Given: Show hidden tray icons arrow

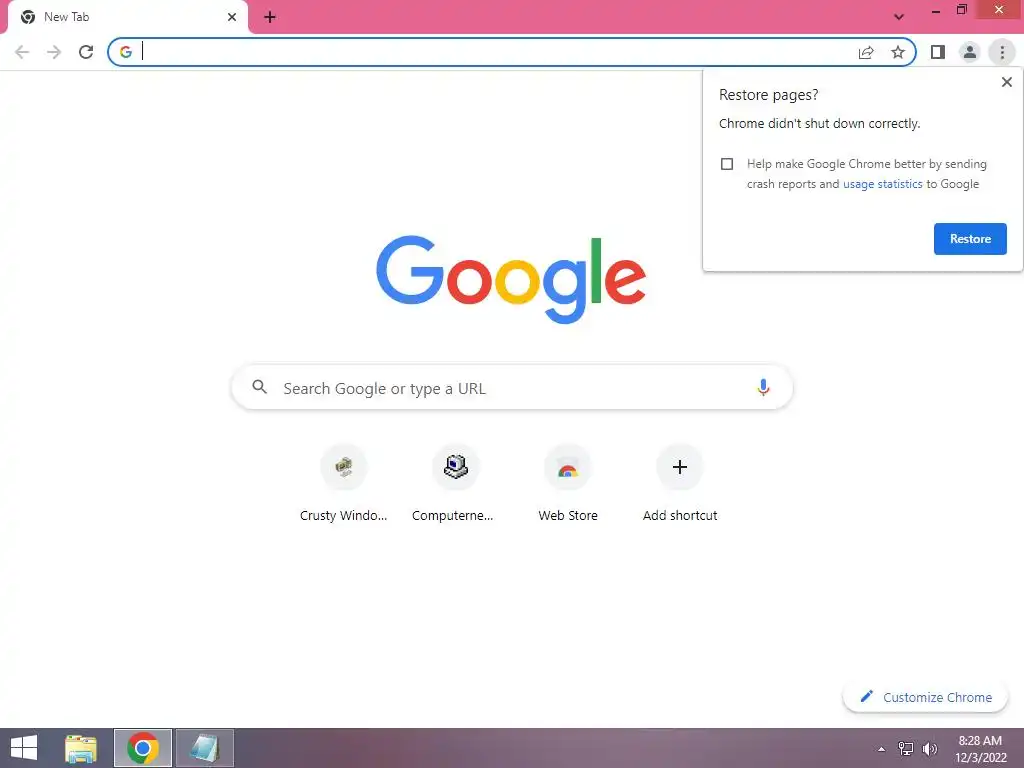Looking at the screenshot, I should click(881, 749).
